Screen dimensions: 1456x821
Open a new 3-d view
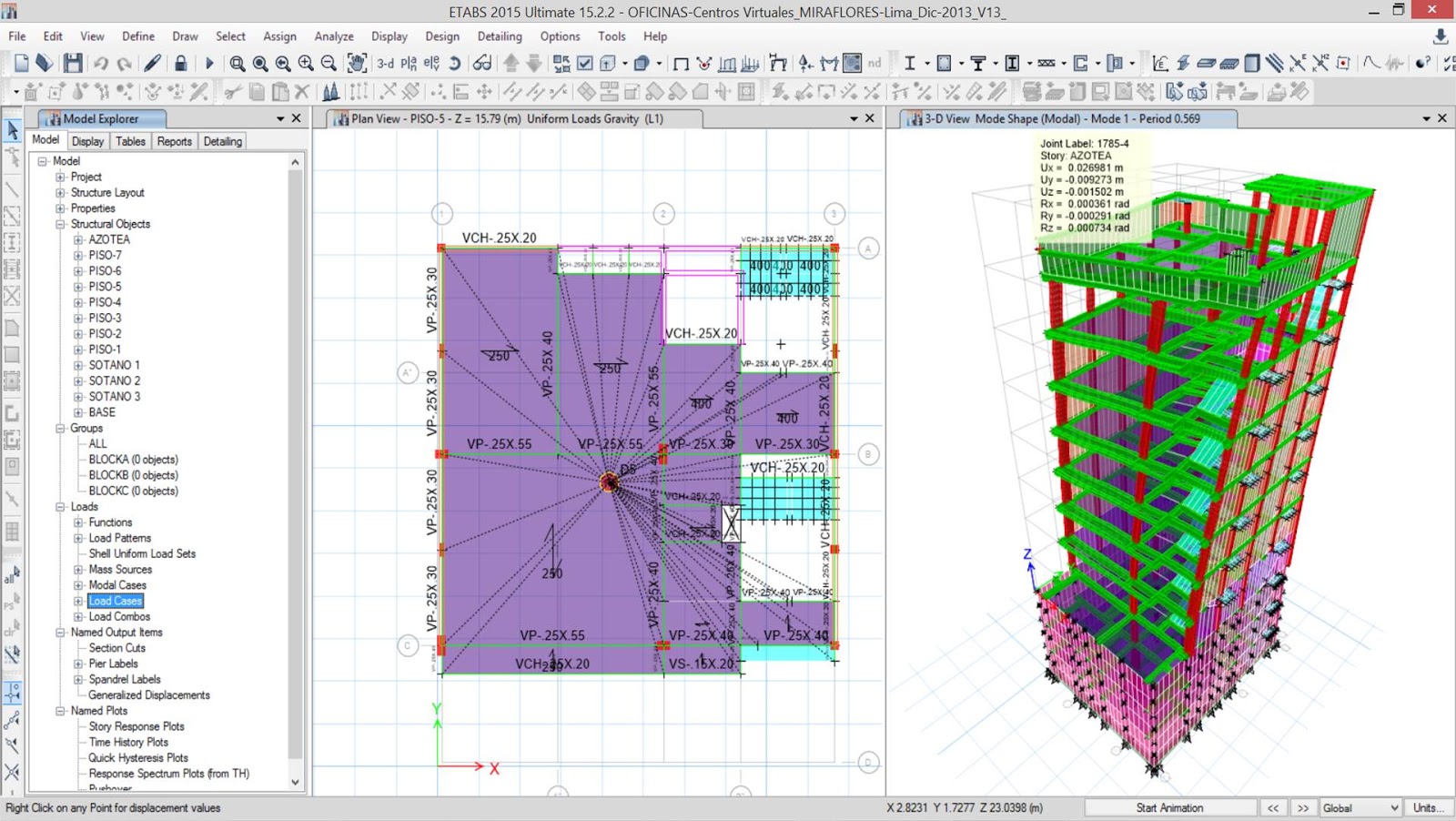point(384,63)
